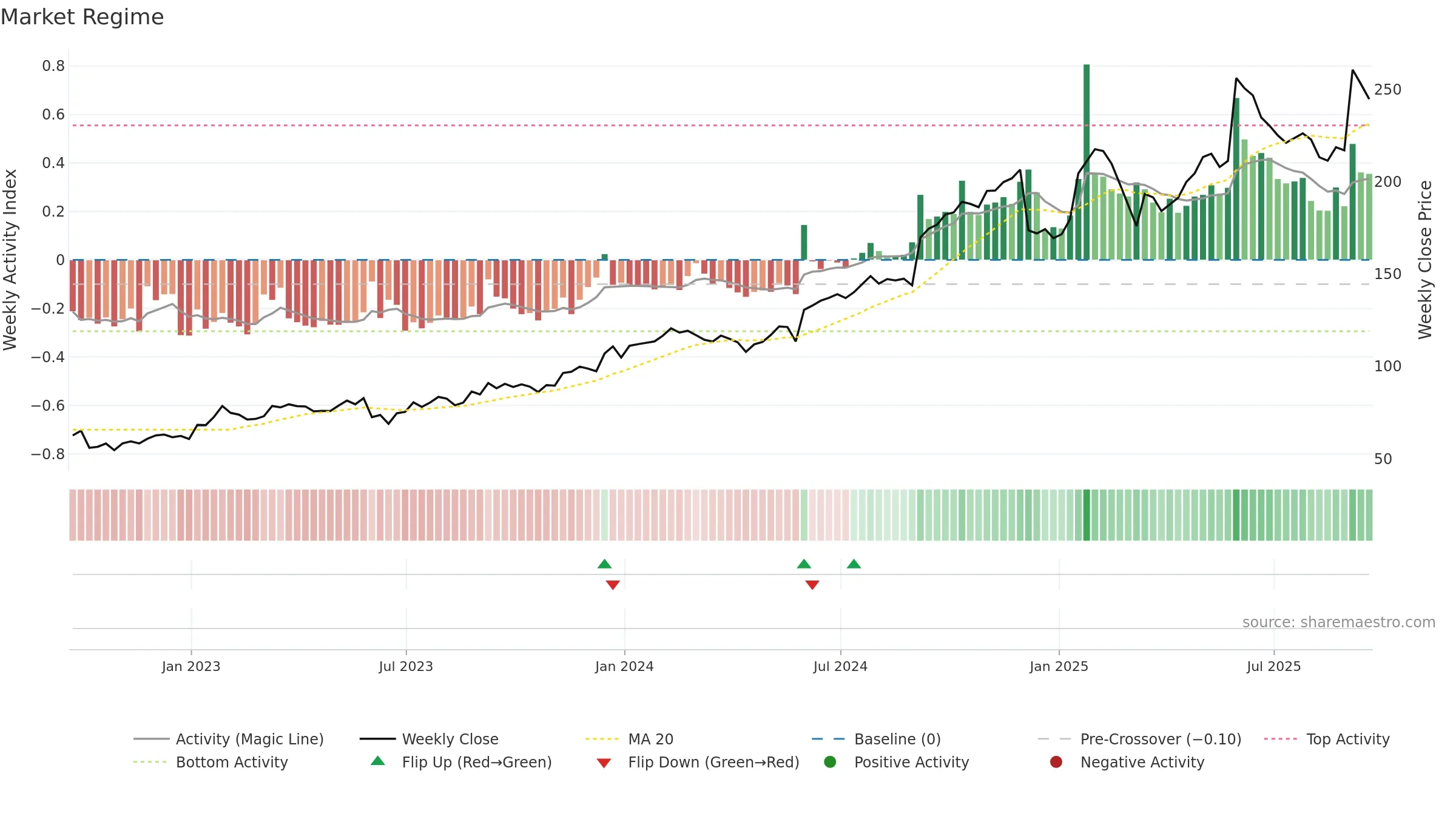Click the 100 right axis tick label
Viewport: 1456px width, 819px height.
point(1387,366)
